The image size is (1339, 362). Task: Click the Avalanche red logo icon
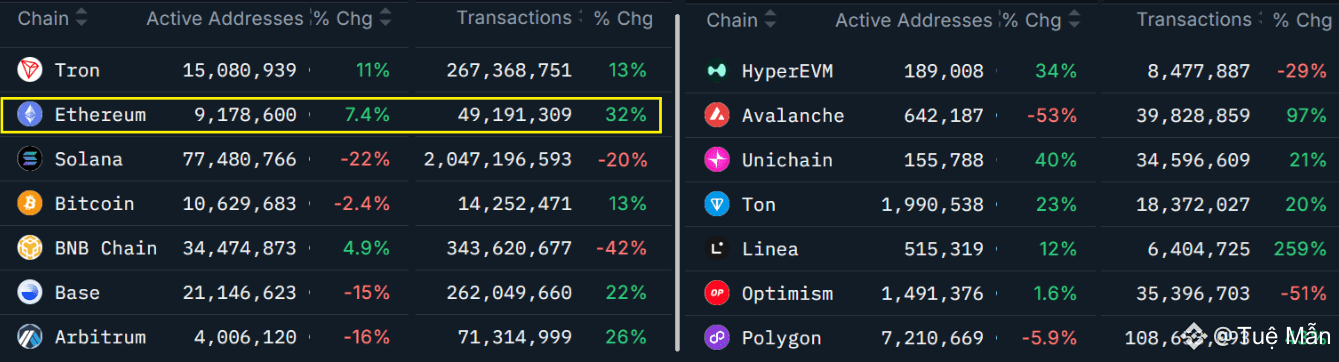717,115
